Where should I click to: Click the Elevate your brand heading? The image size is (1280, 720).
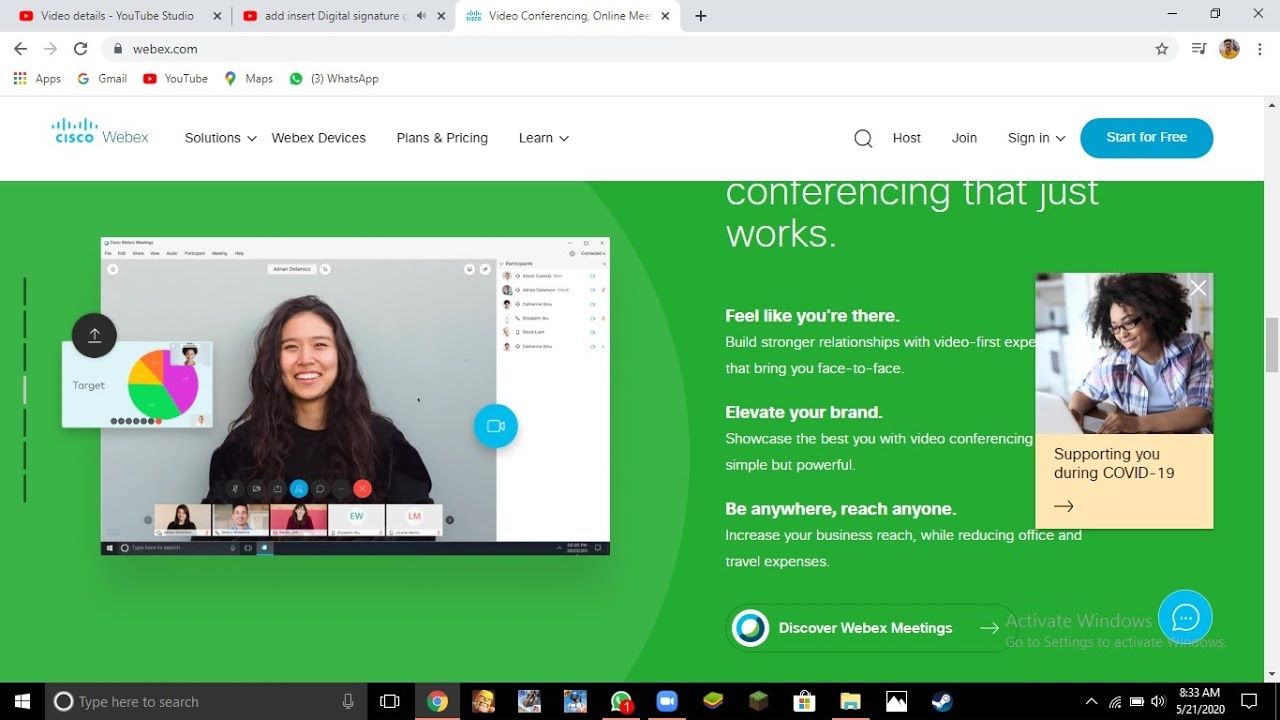(x=804, y=412)
